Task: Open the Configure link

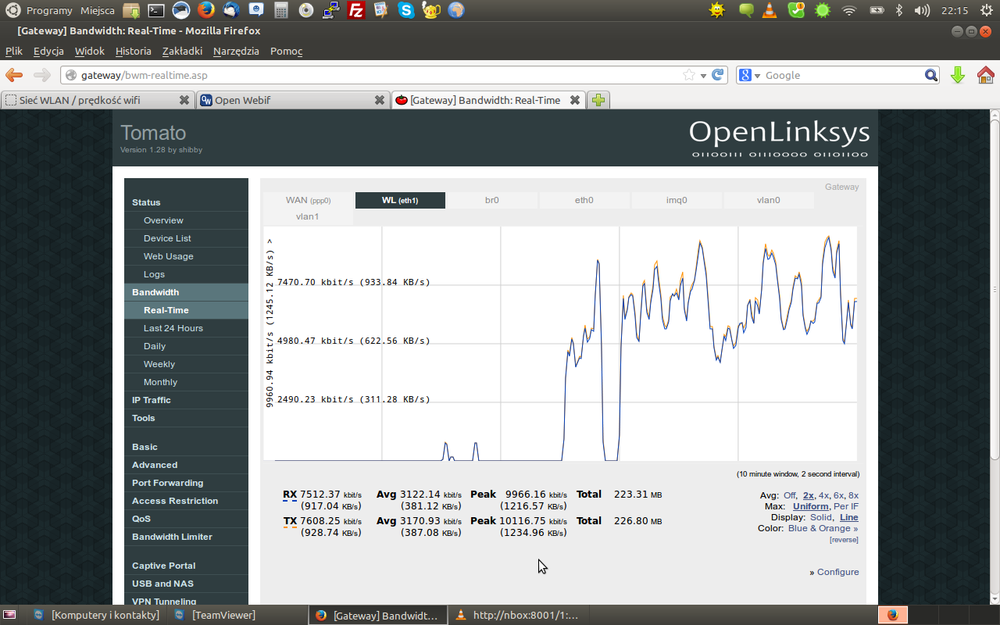Action: pyautogui.click(x=837, y=572)
